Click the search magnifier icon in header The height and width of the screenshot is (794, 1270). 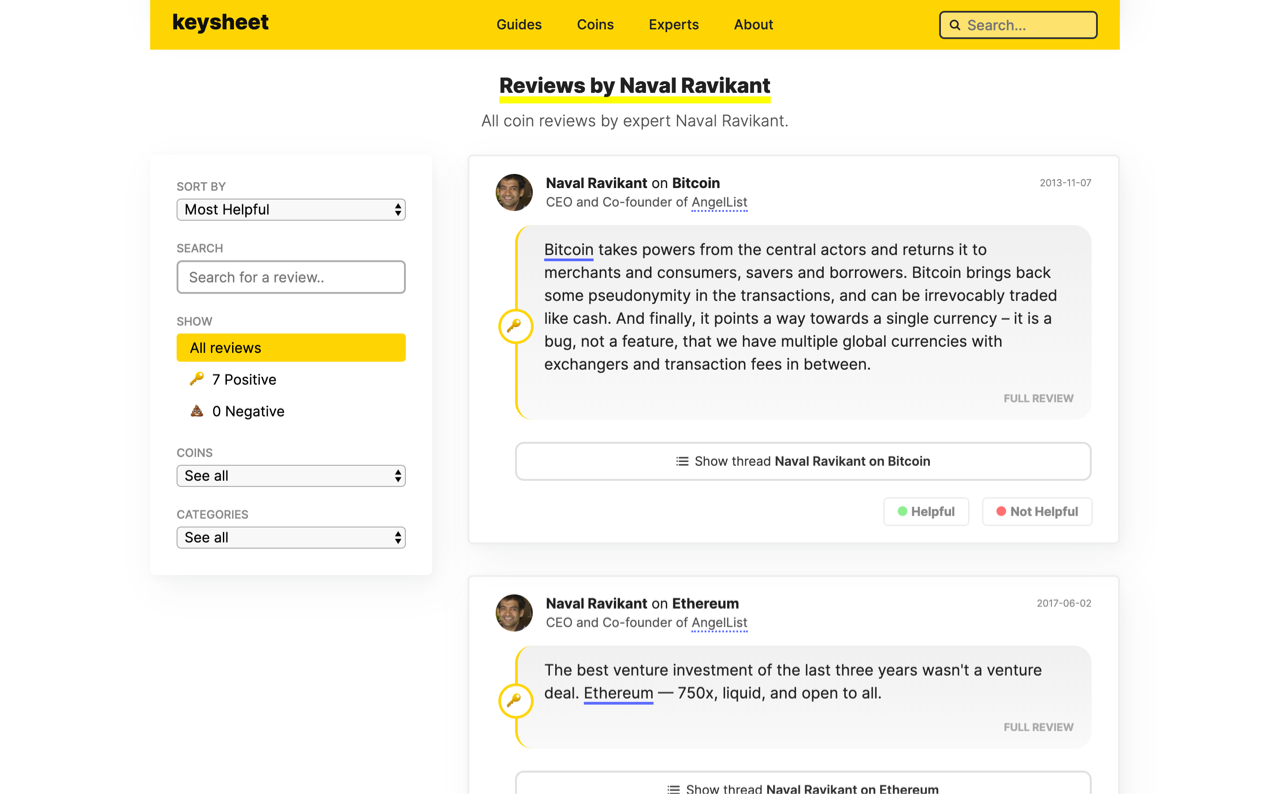[x=955, y=25]
